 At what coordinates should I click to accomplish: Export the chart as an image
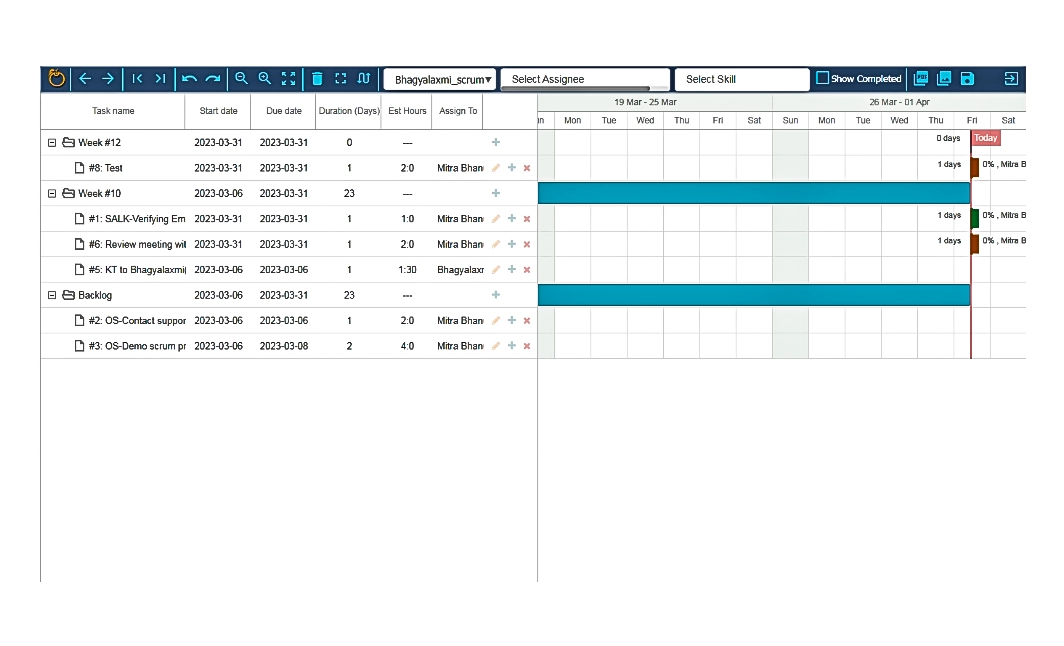[944, 78]
